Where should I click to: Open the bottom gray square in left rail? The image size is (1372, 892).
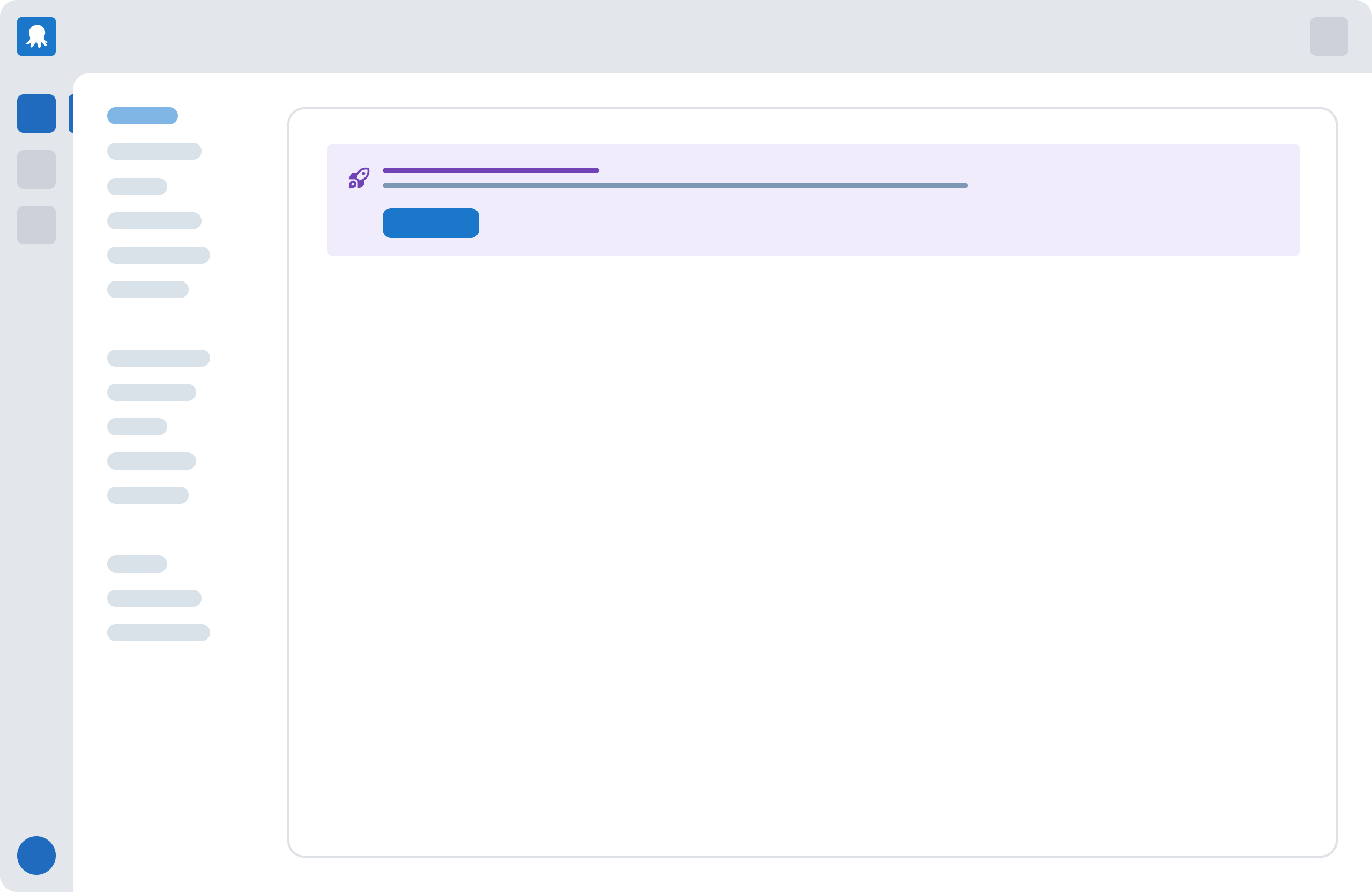pos(36,226)
